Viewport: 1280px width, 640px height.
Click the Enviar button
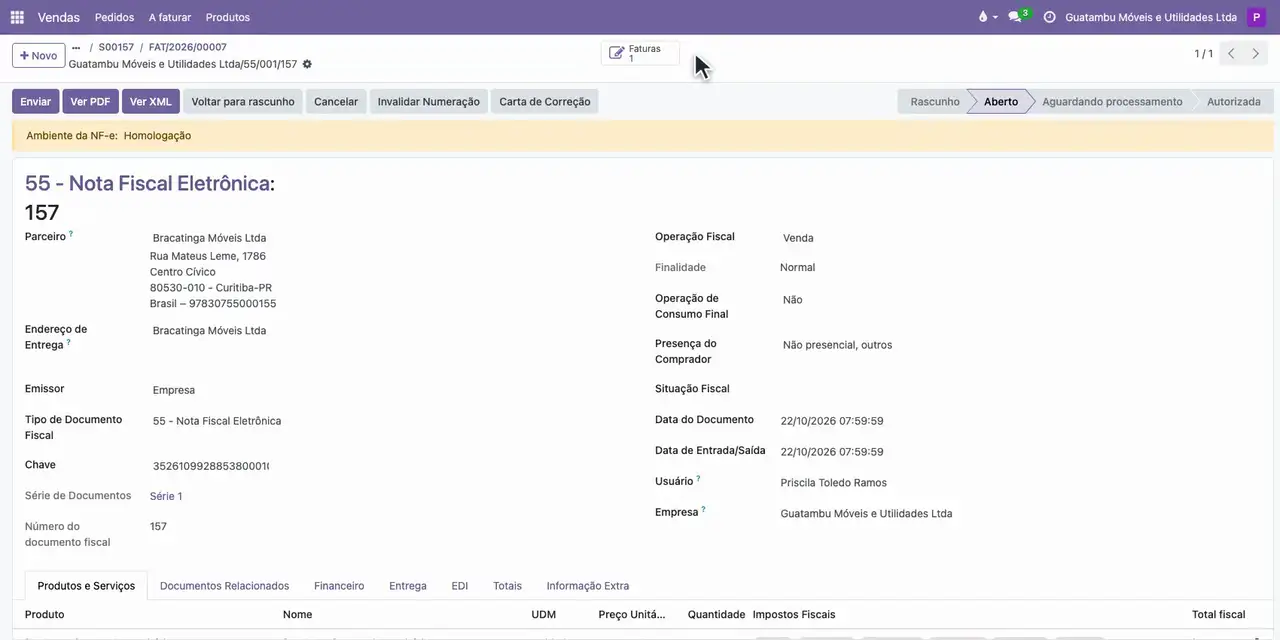[35, 101]
